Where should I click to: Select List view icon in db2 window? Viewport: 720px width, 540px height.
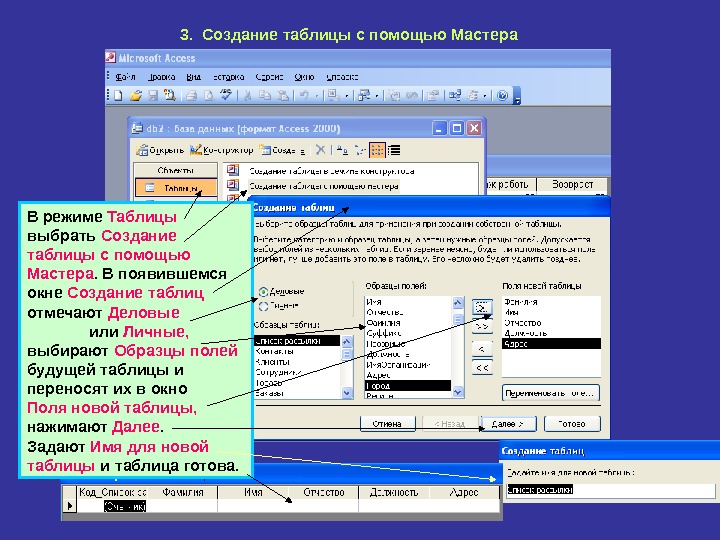[x=377, y=150]
